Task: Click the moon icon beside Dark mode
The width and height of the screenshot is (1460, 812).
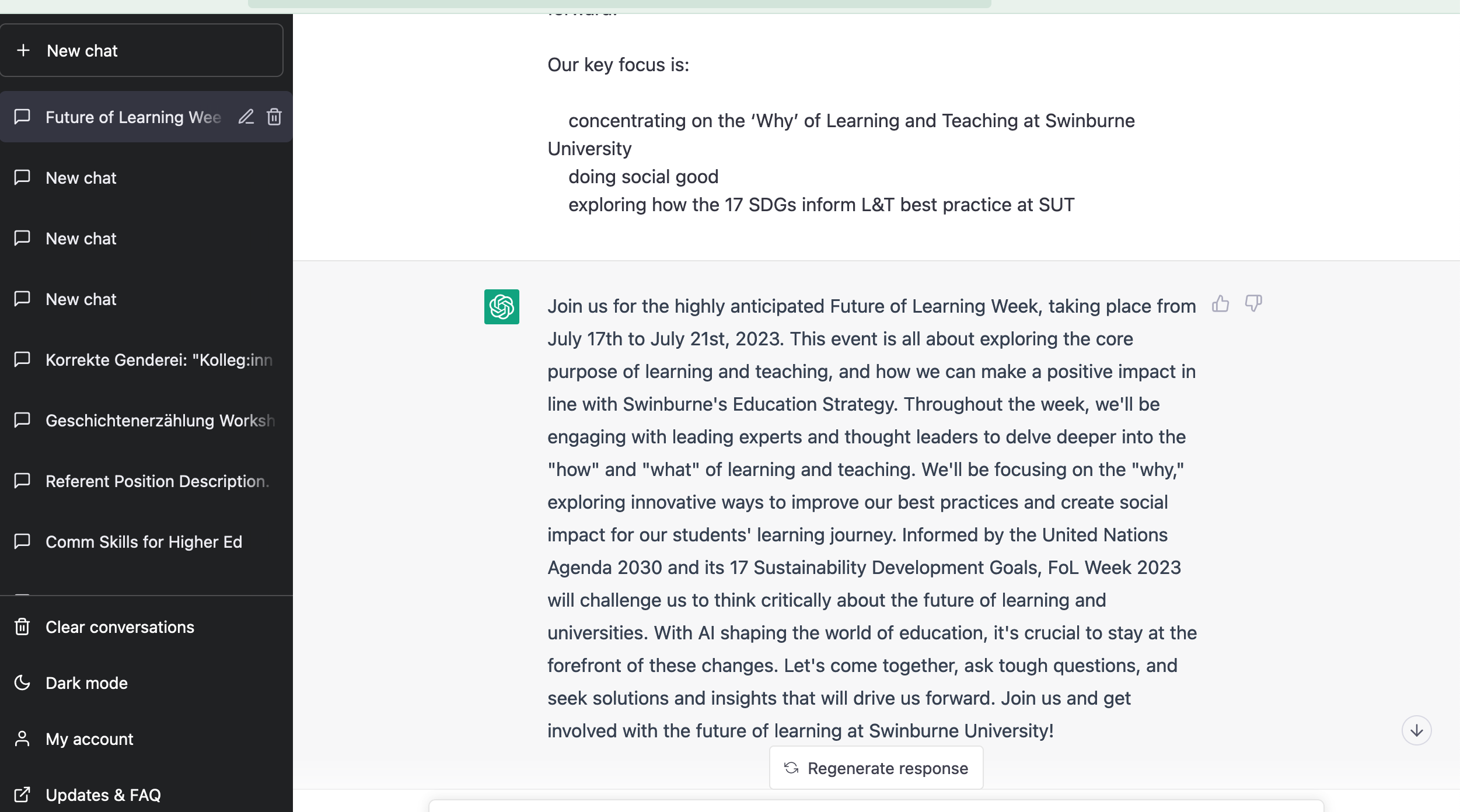Action: [22, 683]
